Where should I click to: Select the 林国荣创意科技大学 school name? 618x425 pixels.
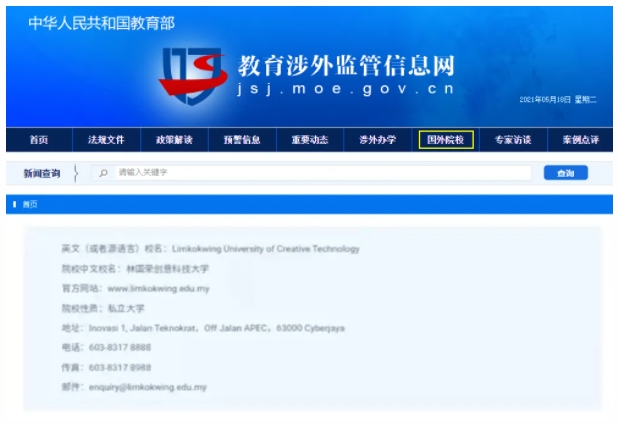(x=168, y=269)
